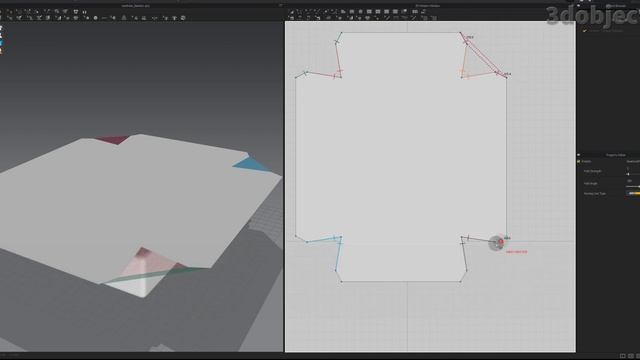This screenshot has width=640, height=360.
Task: Click the blue folded corner in 3D view
Action: point(250,165)
